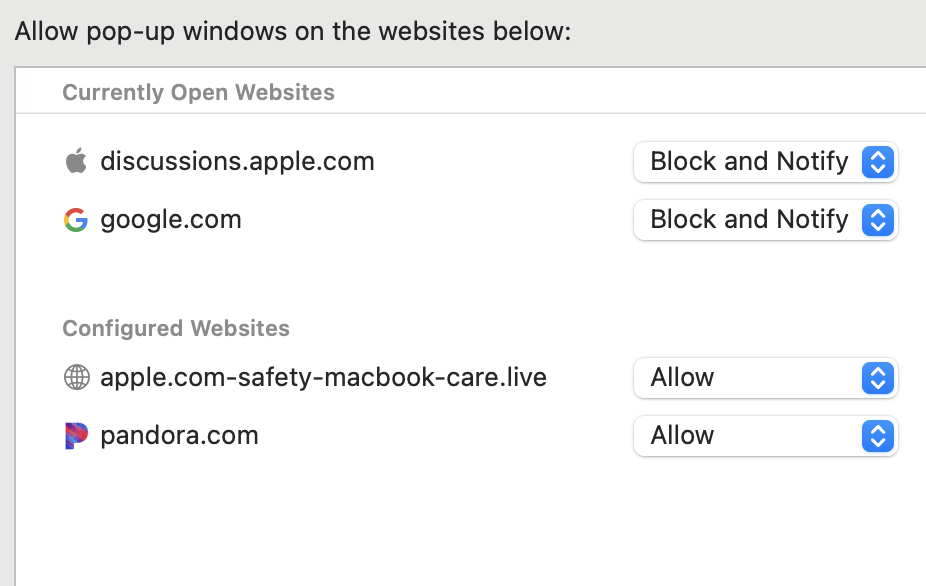Image resolution: width=926 pixels, height=586 pixels.
Task: Select the google.com website entry
Action: [171, 220]
